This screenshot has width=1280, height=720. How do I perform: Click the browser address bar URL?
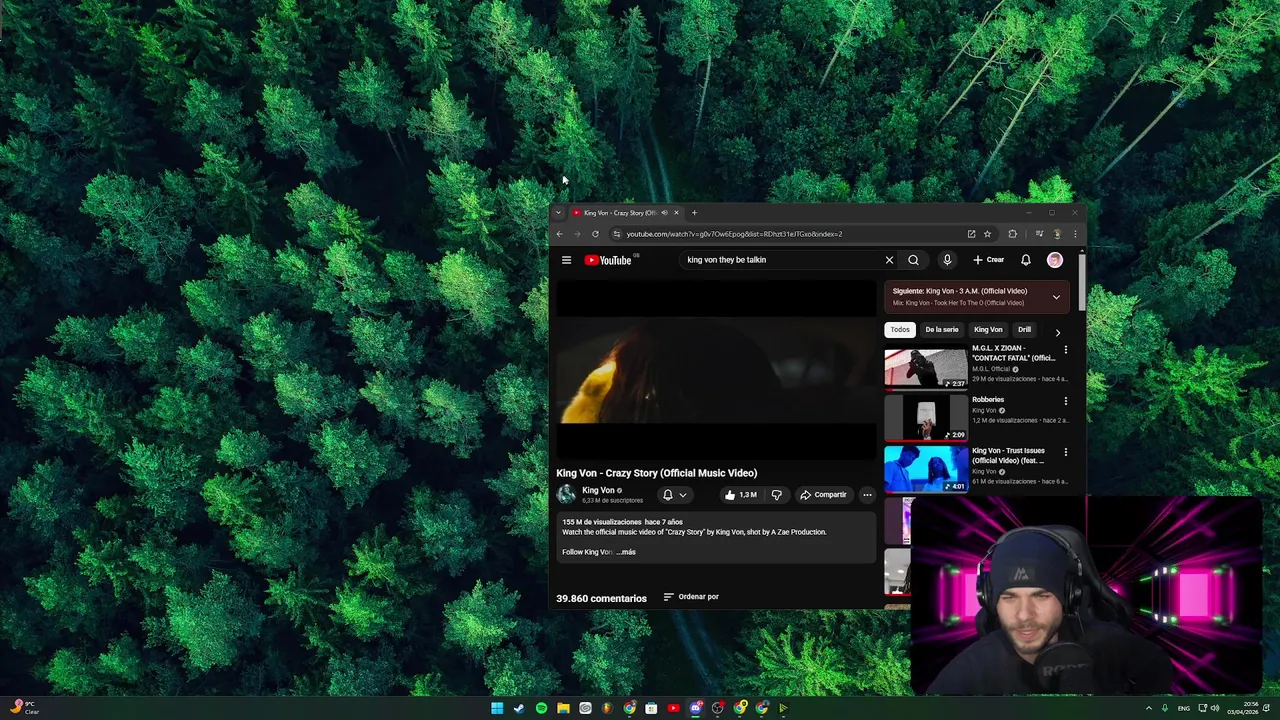pyautogui.click(x=735, y=234)
